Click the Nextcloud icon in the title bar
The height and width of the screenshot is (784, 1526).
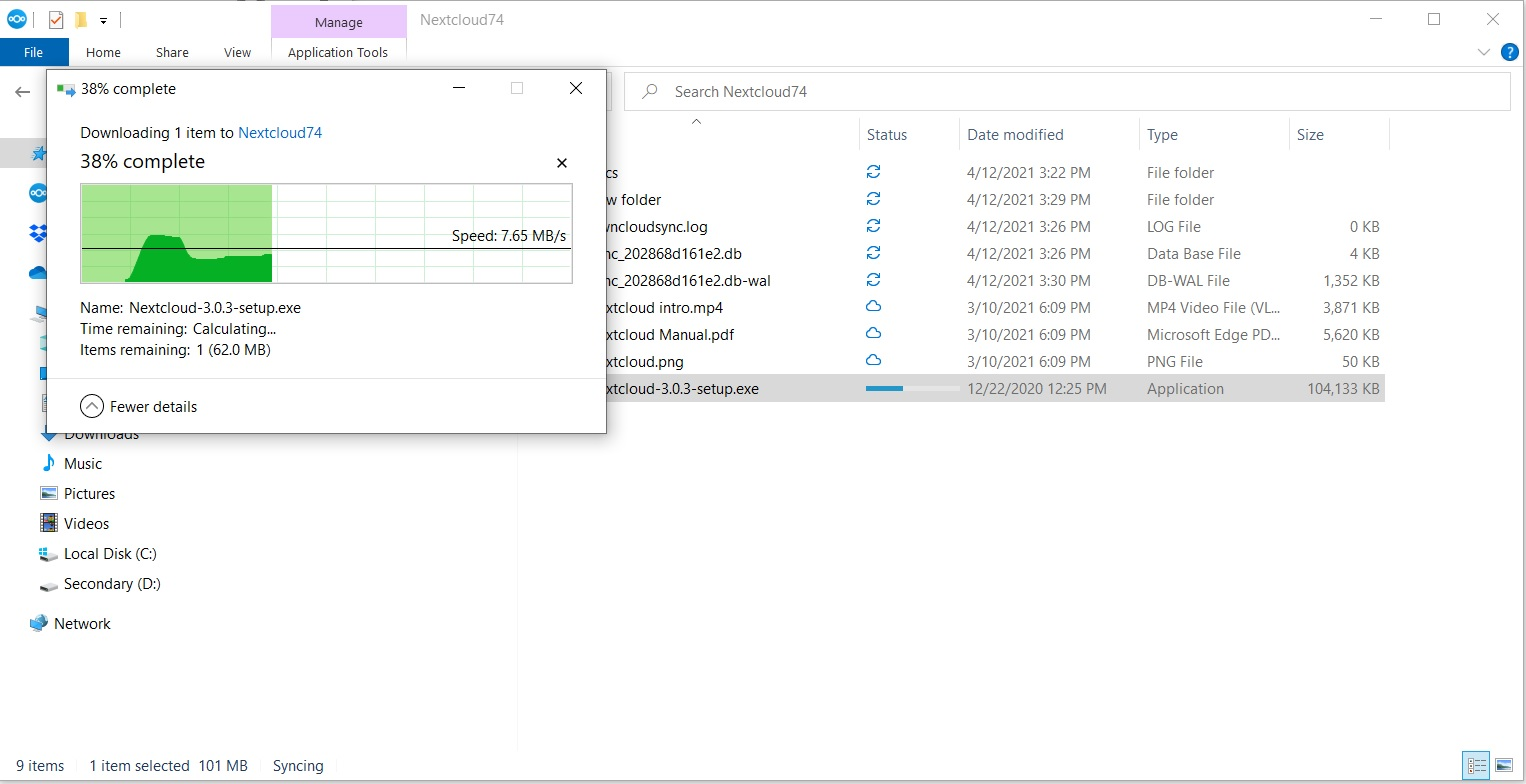[16, 19]
